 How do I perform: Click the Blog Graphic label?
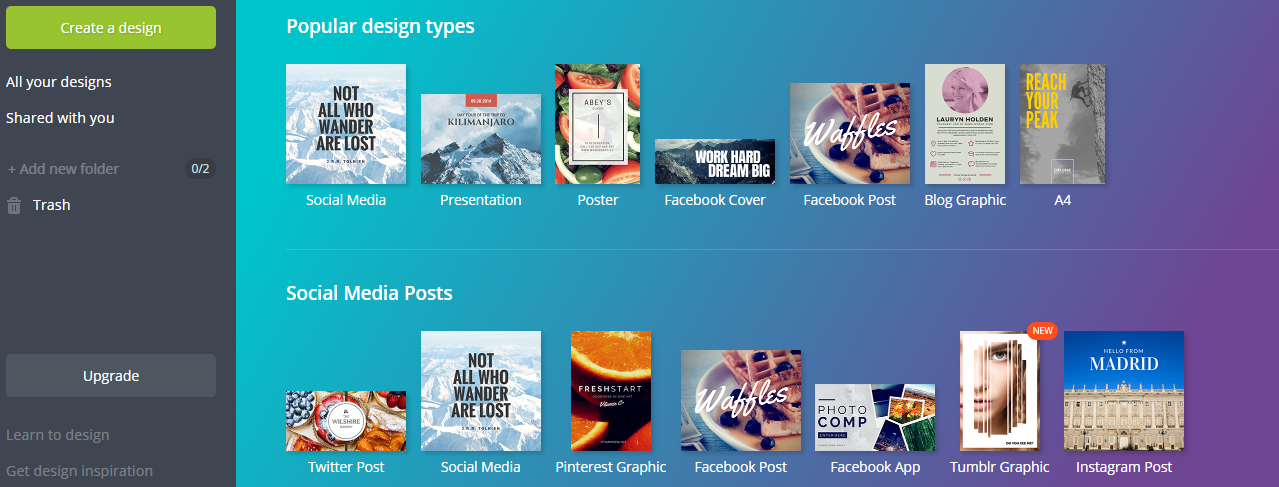(x=965, y=200)
